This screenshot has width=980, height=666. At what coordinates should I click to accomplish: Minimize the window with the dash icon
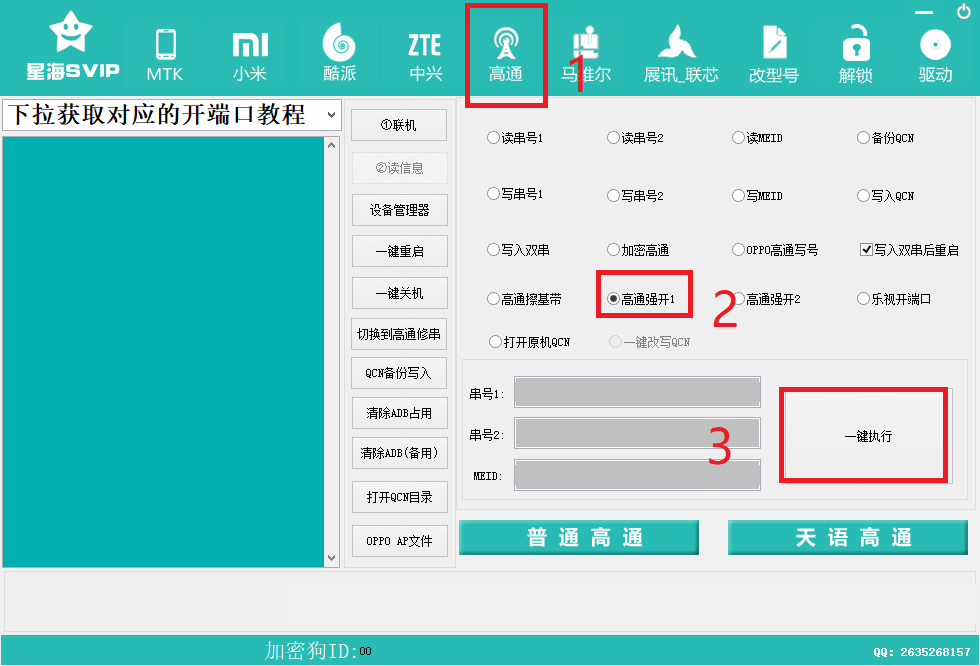click(924, 12)
